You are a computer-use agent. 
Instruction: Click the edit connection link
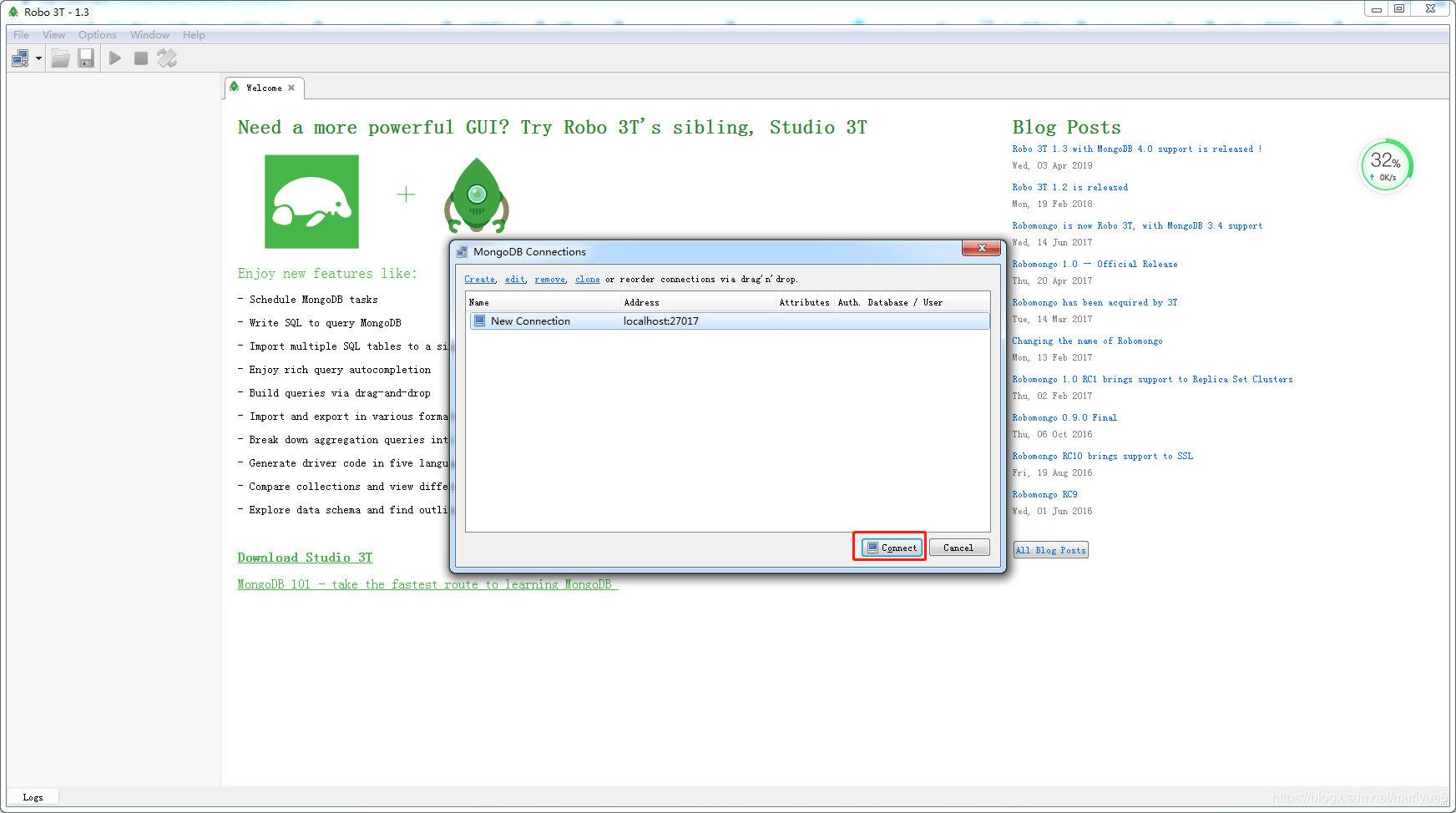click(515, 280)
